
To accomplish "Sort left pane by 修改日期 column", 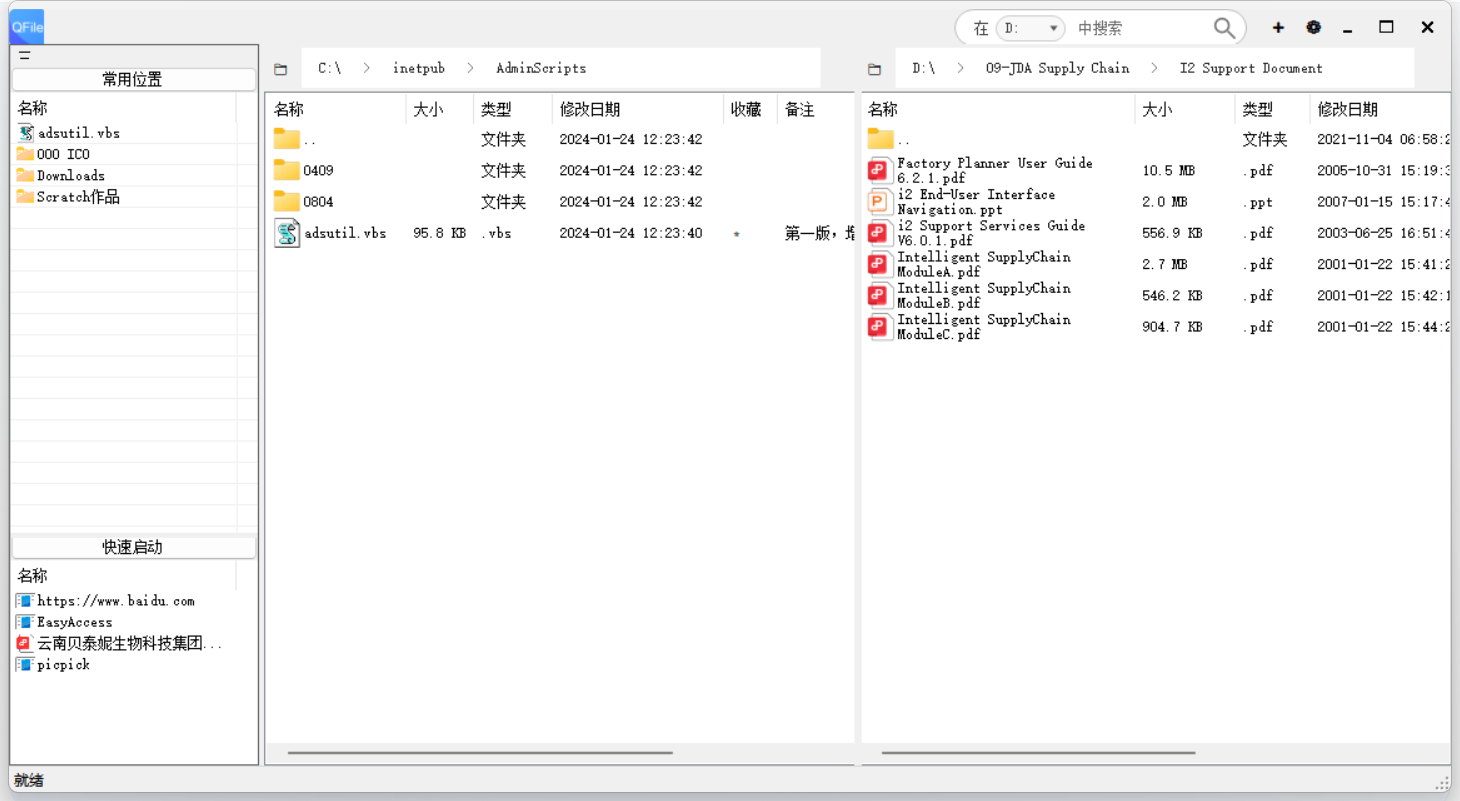I will point(638,109).
